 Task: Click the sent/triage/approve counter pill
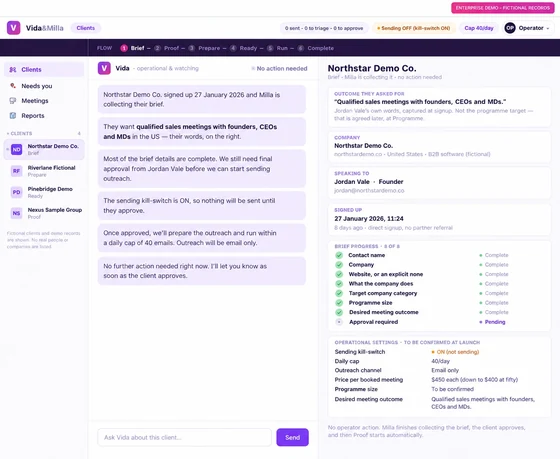324,28
